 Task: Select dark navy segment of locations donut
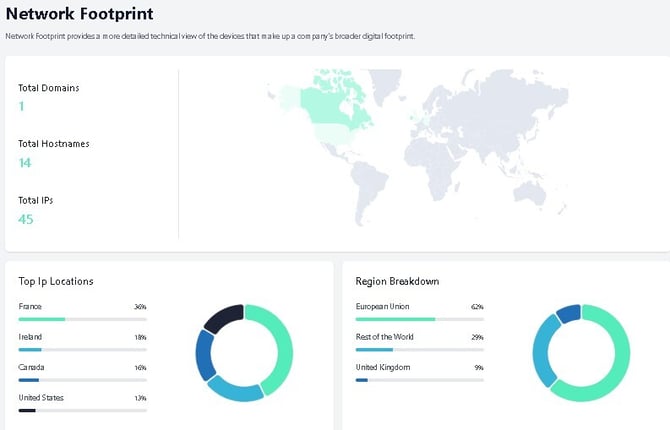tap(222, 318)
